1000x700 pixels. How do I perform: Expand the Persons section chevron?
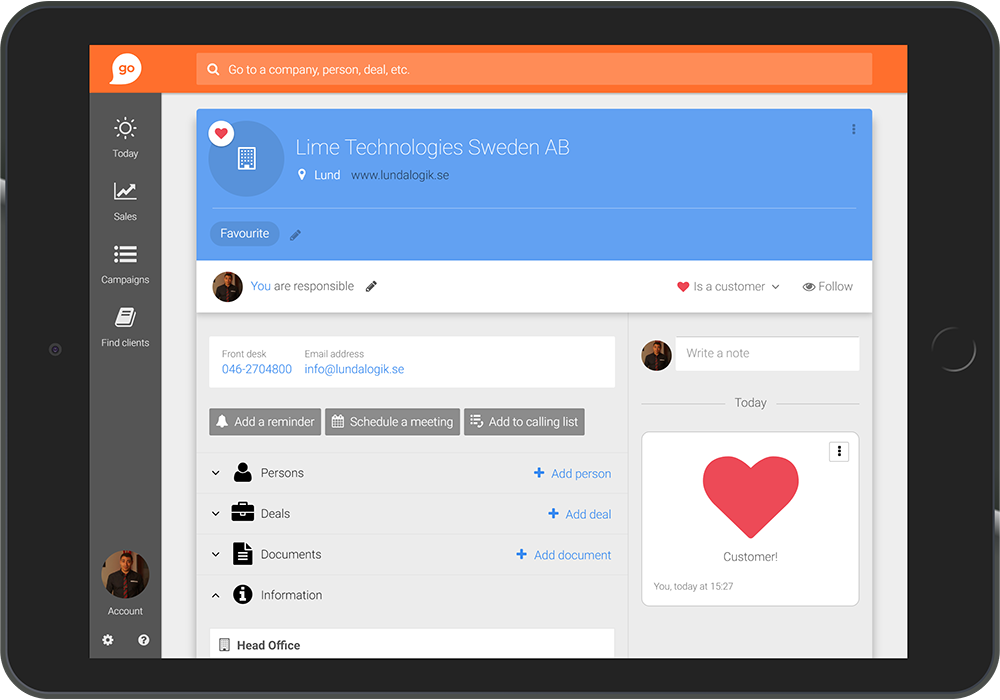click(x=216, y=473)
